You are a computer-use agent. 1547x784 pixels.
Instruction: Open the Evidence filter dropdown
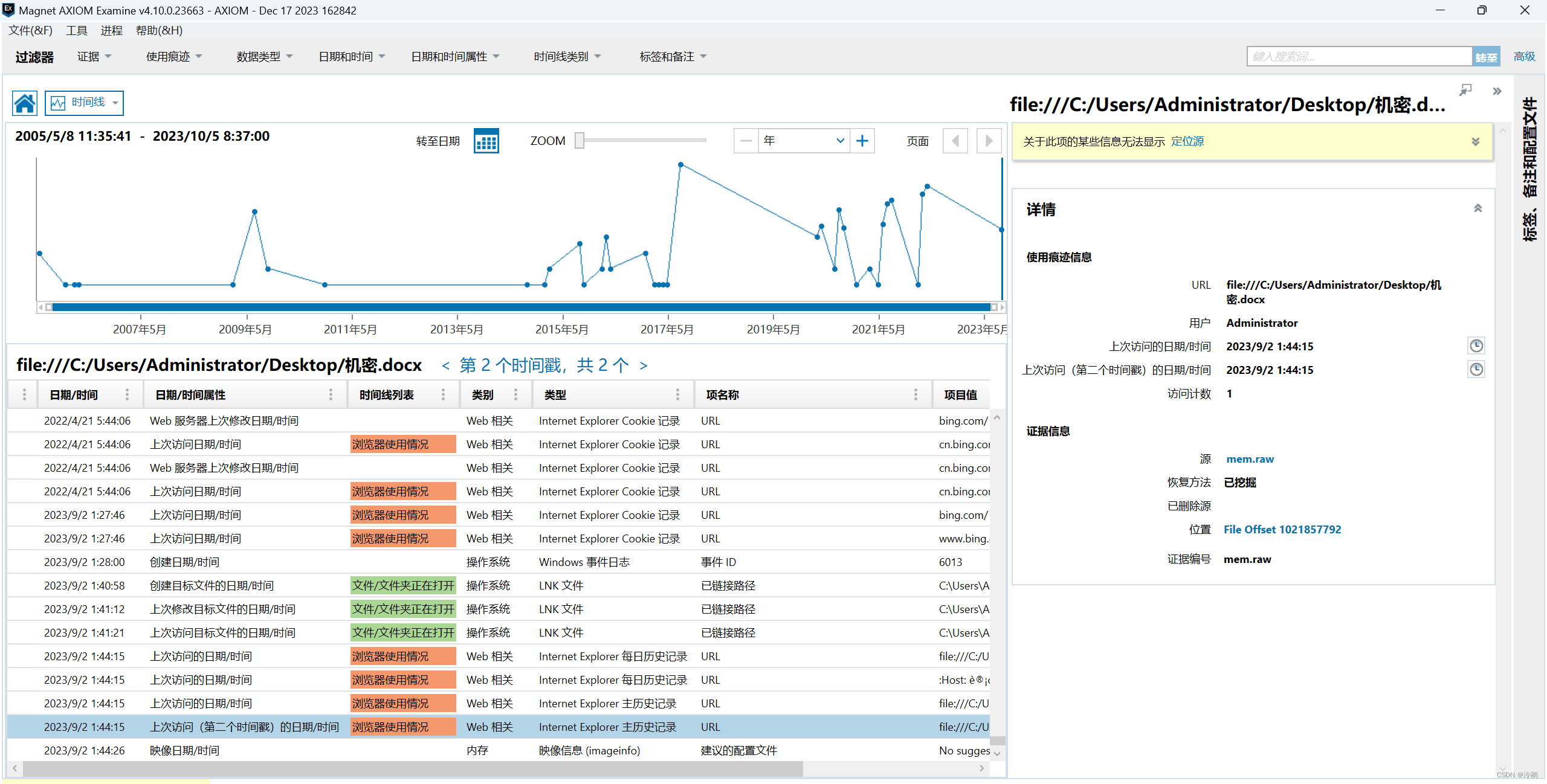pyautogui.click(x=94, y=57)
